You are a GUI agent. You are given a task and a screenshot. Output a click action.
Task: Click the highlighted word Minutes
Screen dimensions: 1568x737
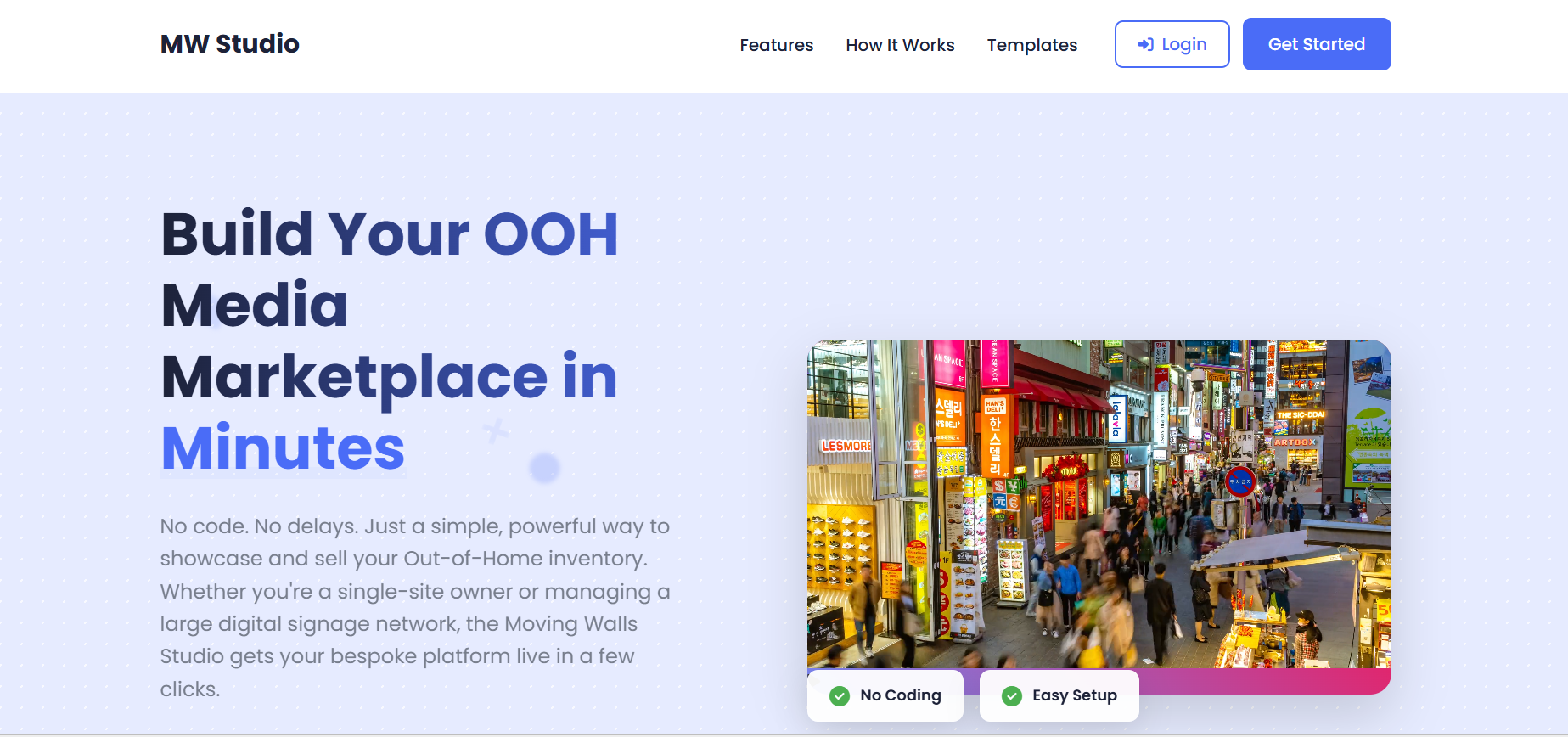click(x=283, y=447)
